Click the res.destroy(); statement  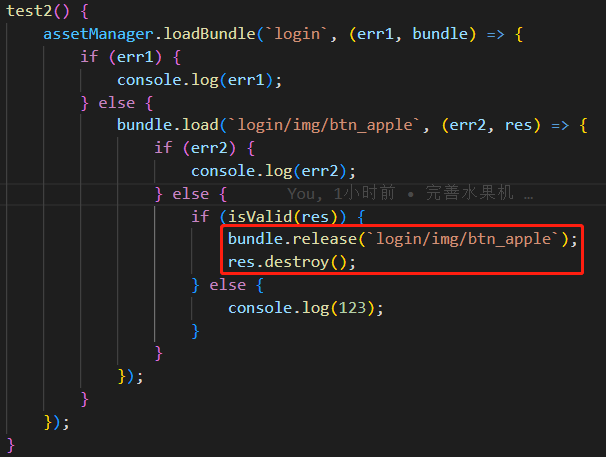click(291, 262)
